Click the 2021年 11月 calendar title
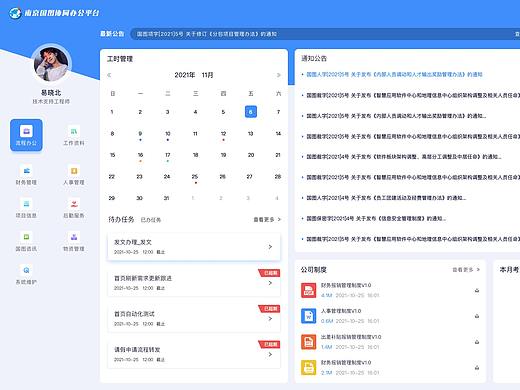Viewport: 520px width, 390px height. [x=194, y=75]
